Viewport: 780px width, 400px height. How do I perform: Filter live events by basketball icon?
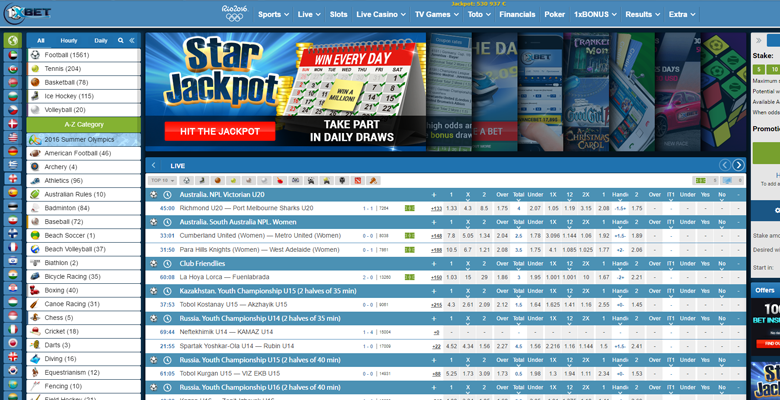pyautogui.click(x=217, y=181)
